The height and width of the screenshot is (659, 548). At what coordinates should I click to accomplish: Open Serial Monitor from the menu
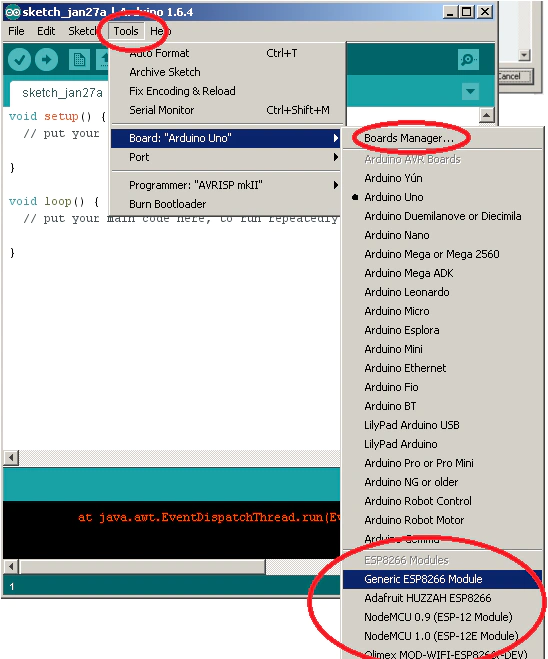click(225, 110)
